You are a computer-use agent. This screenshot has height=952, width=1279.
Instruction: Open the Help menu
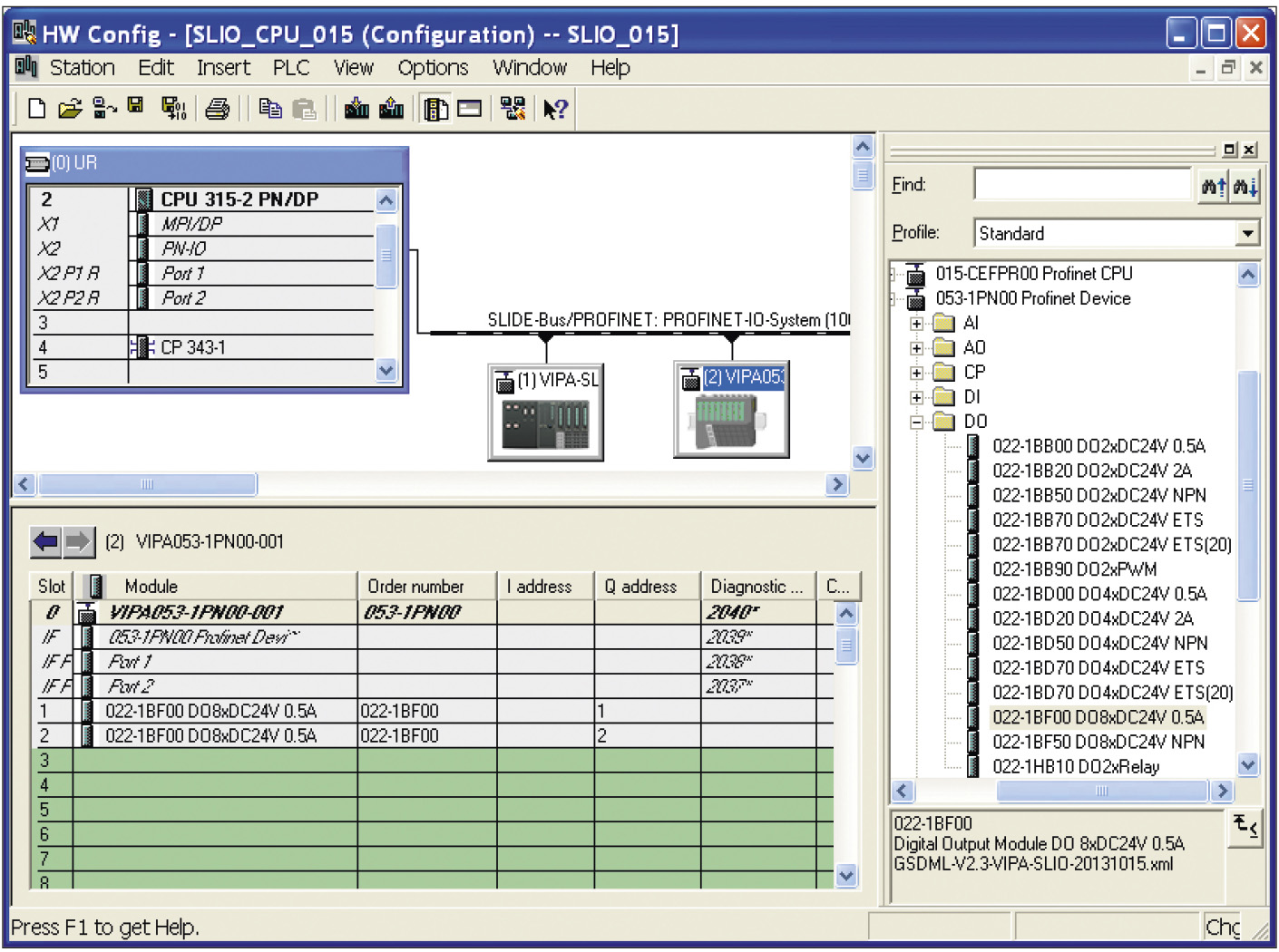tap(610, 68)
